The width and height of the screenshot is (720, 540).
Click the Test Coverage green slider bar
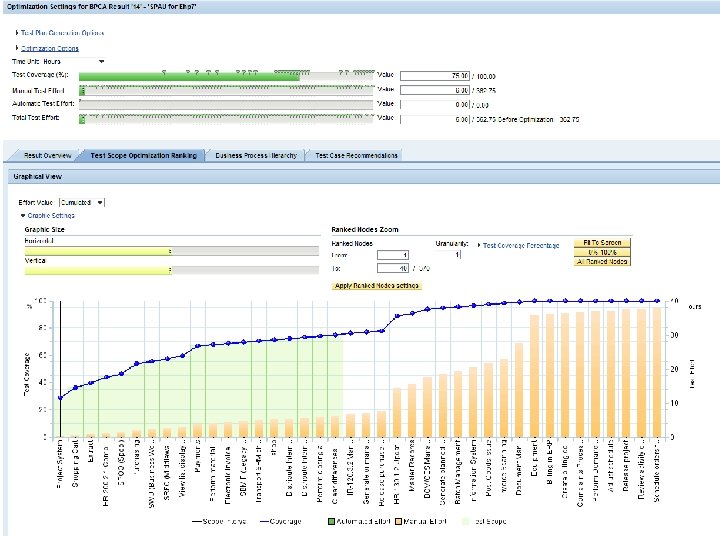pos(189,77)
